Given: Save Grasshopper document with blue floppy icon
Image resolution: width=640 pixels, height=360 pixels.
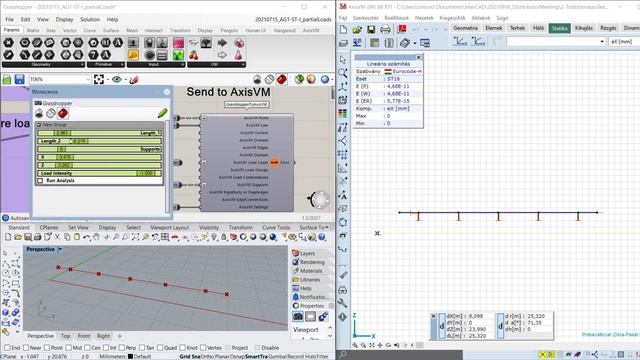Looking at the screenshot, I should 19,79.
